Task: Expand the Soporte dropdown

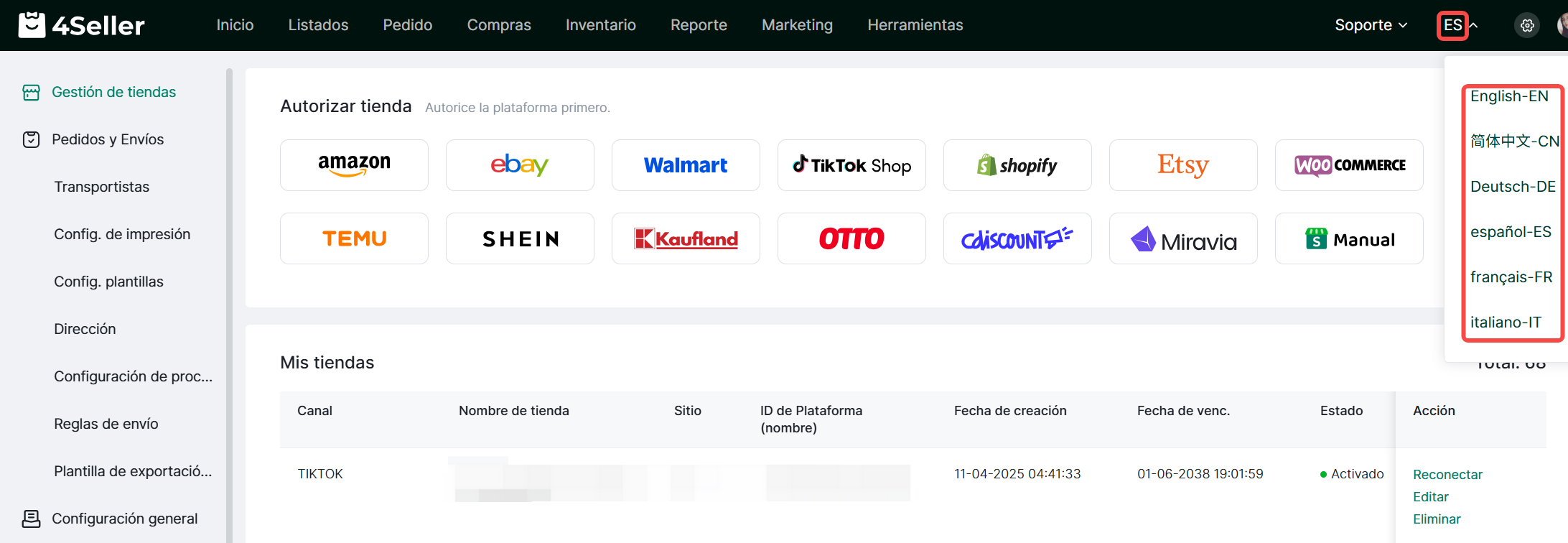Action: tap(1371, 25)
